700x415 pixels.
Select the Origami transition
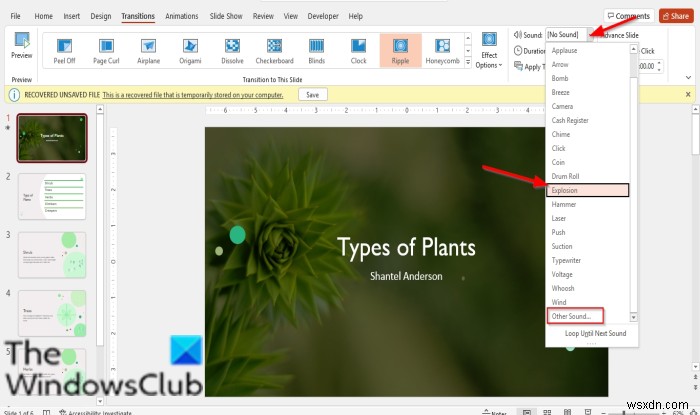(190, 51)
